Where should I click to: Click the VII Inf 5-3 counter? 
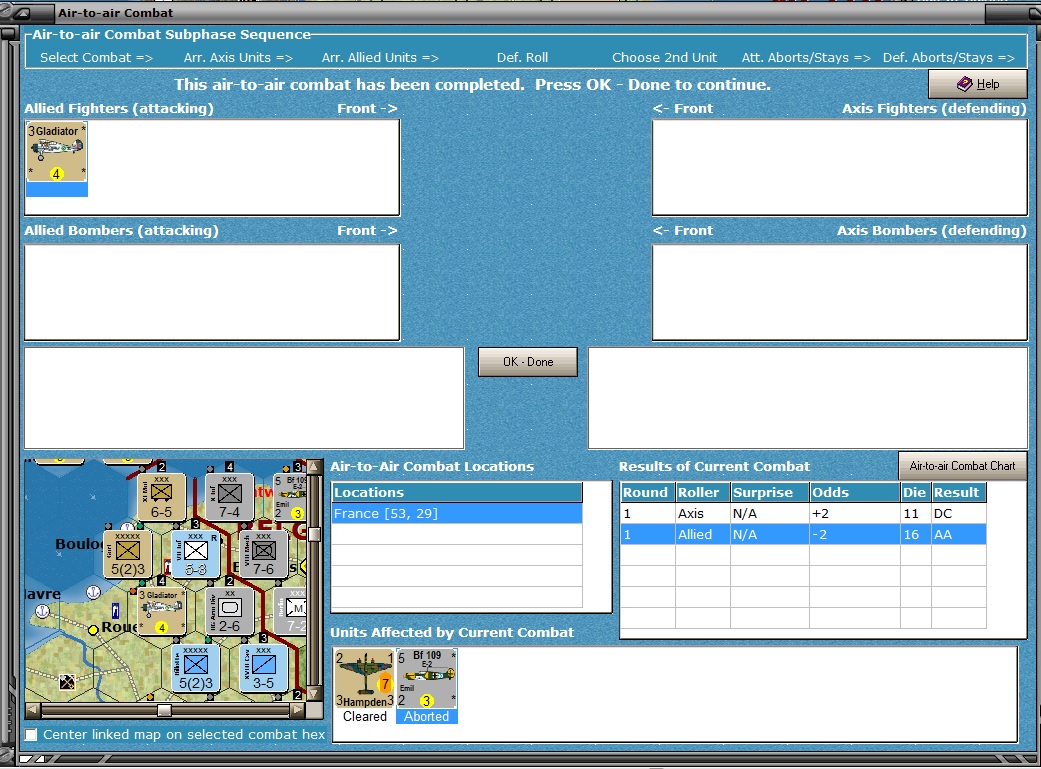point(195,554)
